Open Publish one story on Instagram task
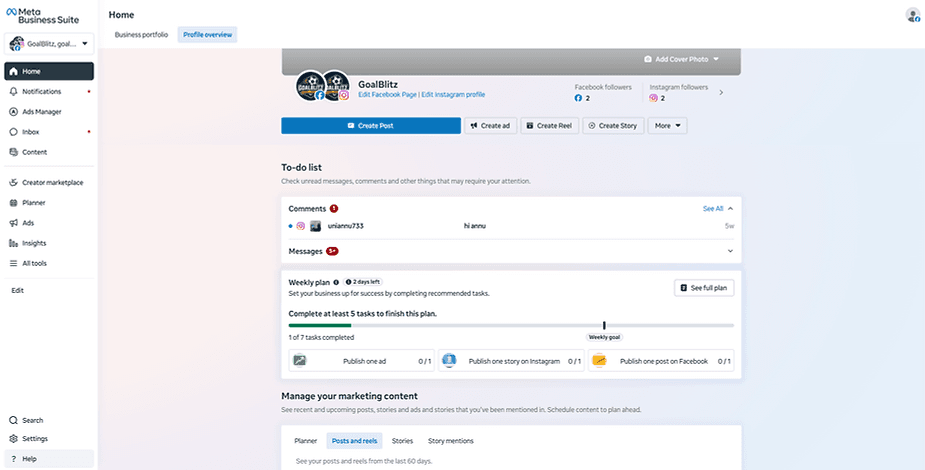This screenshot has width=925, height=470. click(511, 361)
